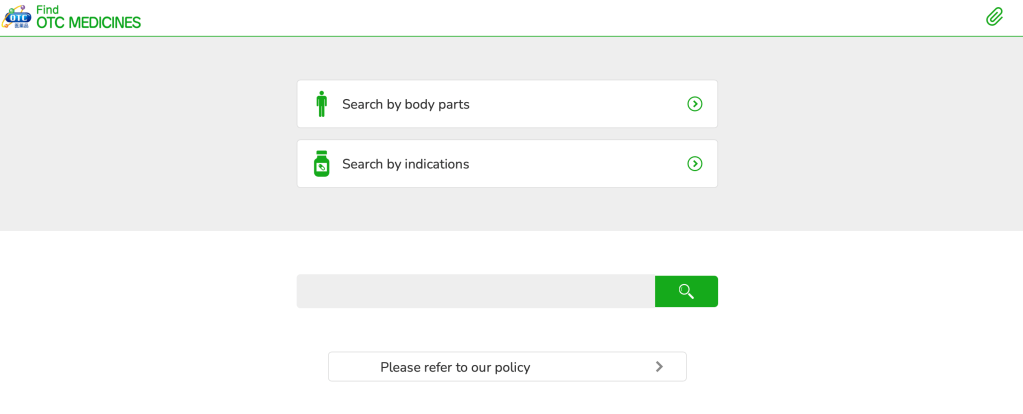Click circled arrow in indications row
1023x414 pixels.
pos(694,164)
